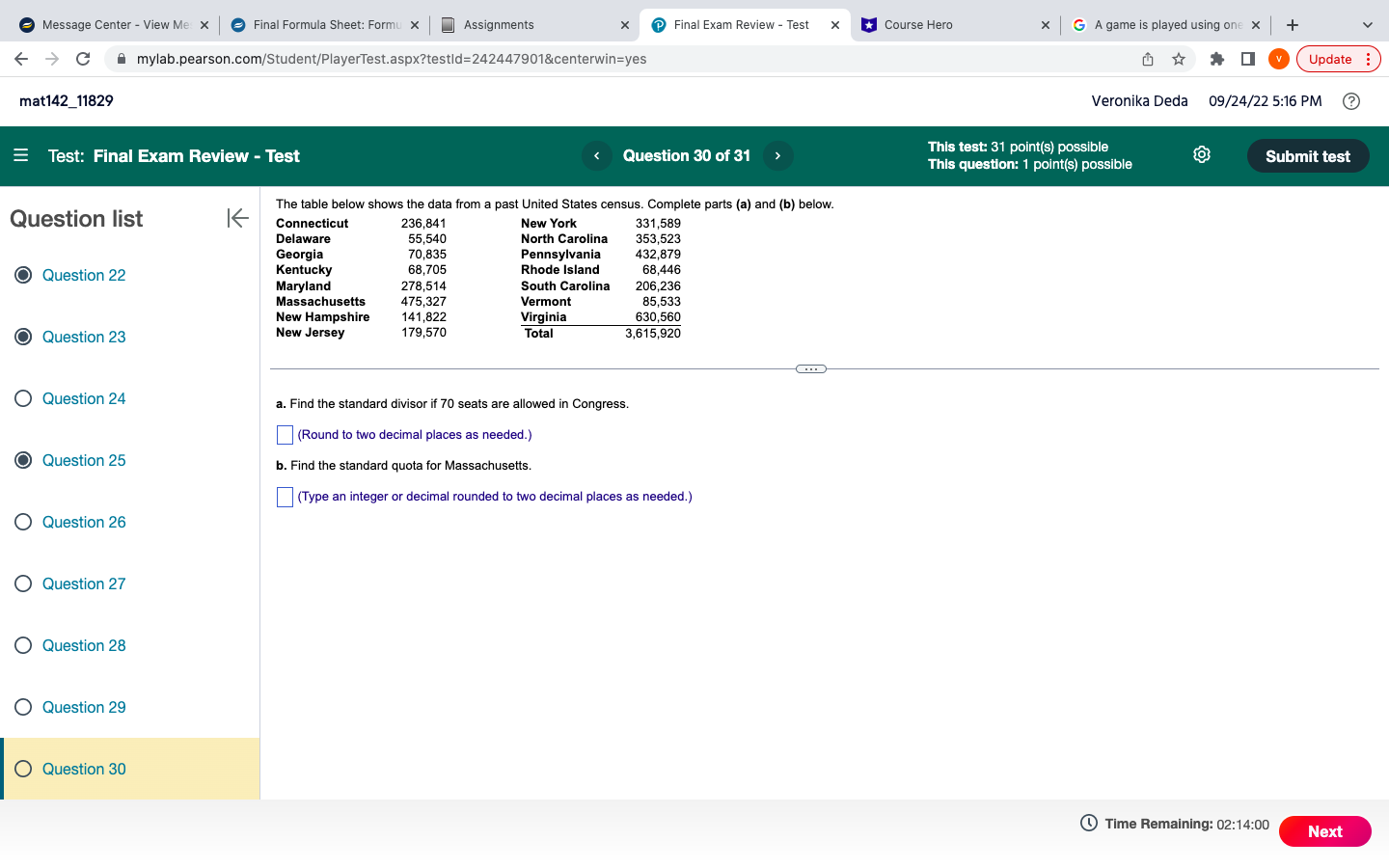Click the Massachusetts standard quota answer box
Image resolution: width=1389 pixels, height=868 pixels.
point(285,497)
